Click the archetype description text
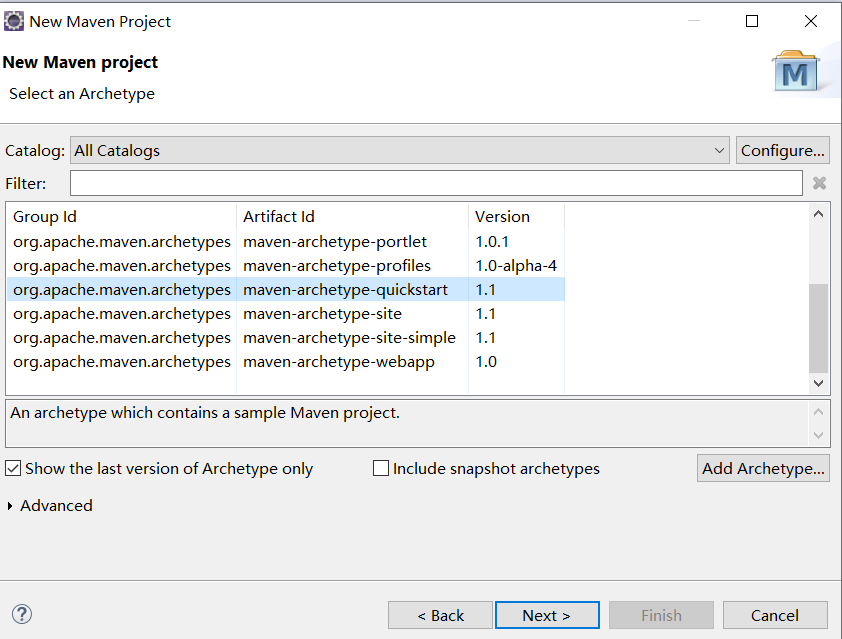Viewport: 842px width, 639px height. click(205, 413)
